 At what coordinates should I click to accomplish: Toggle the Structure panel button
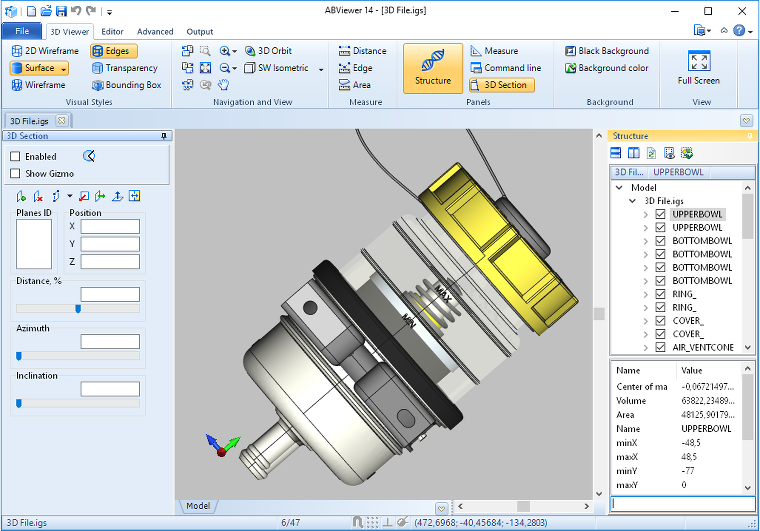(433, 68)
